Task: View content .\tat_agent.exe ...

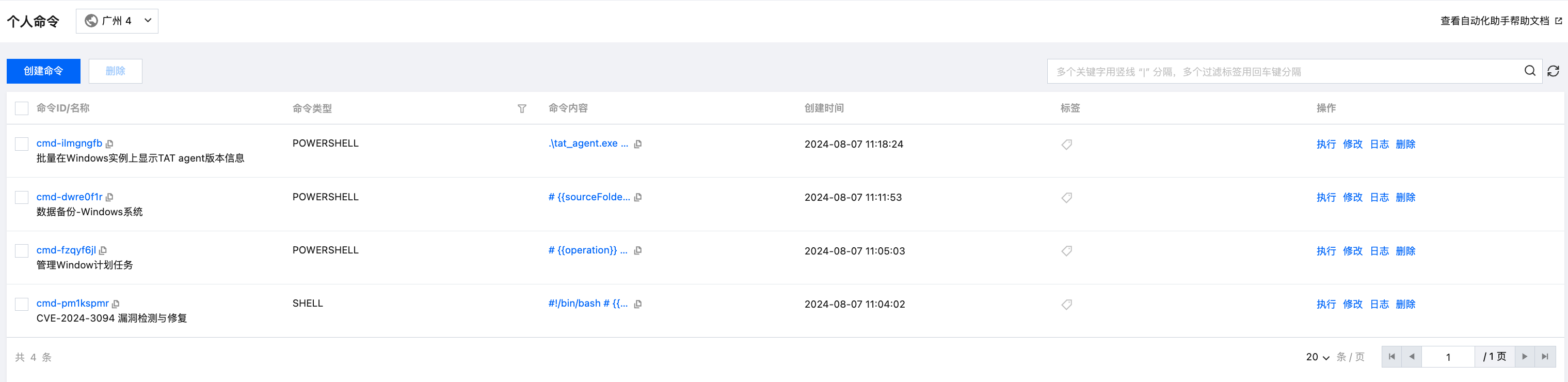Action: click(588, 143)
